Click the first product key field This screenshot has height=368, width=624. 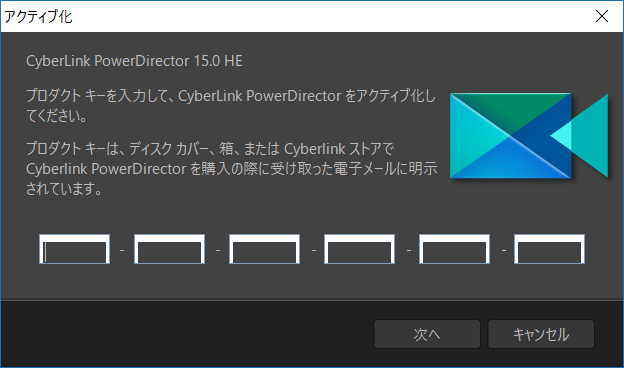click(x=74, y=249)
